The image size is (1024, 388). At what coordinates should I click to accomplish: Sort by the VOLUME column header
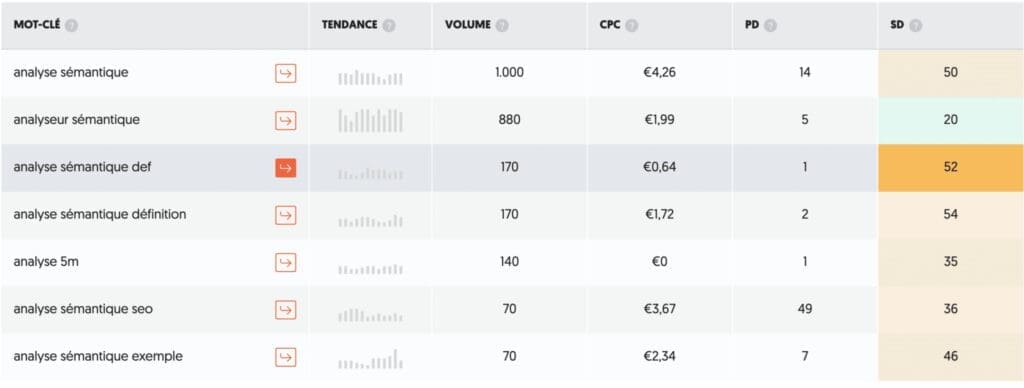[468, 25]
